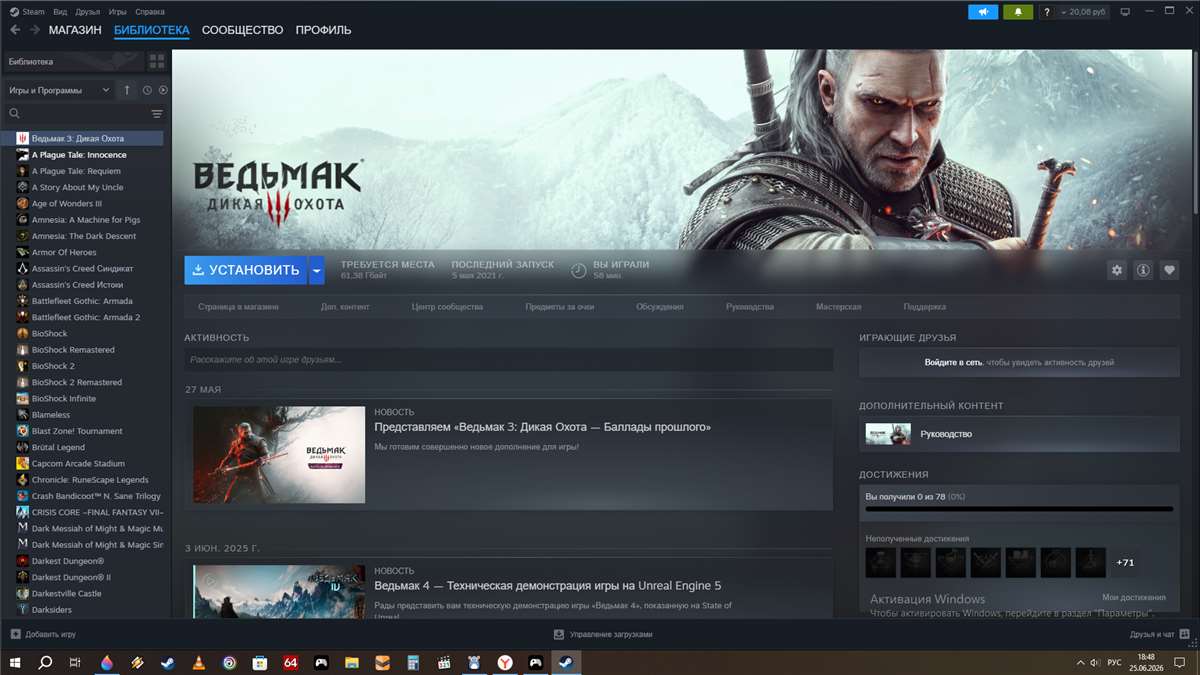1200x675 pixels.
Task: Click the Darksiders game icon
Action: point(22,609)
